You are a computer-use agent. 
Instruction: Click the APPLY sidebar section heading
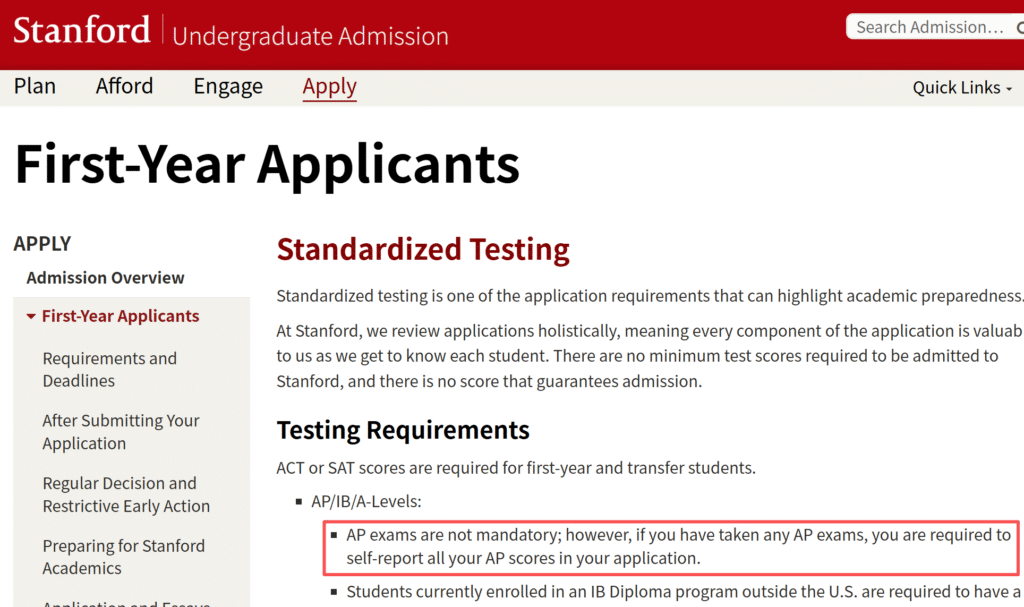click(42, 243)
